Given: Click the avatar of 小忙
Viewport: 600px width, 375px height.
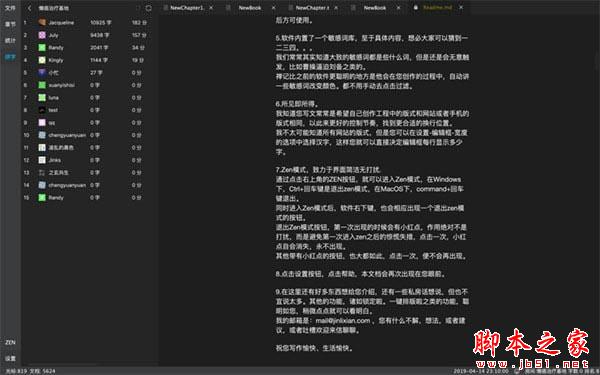Looking at the screenshot, I should coord(42,73).
